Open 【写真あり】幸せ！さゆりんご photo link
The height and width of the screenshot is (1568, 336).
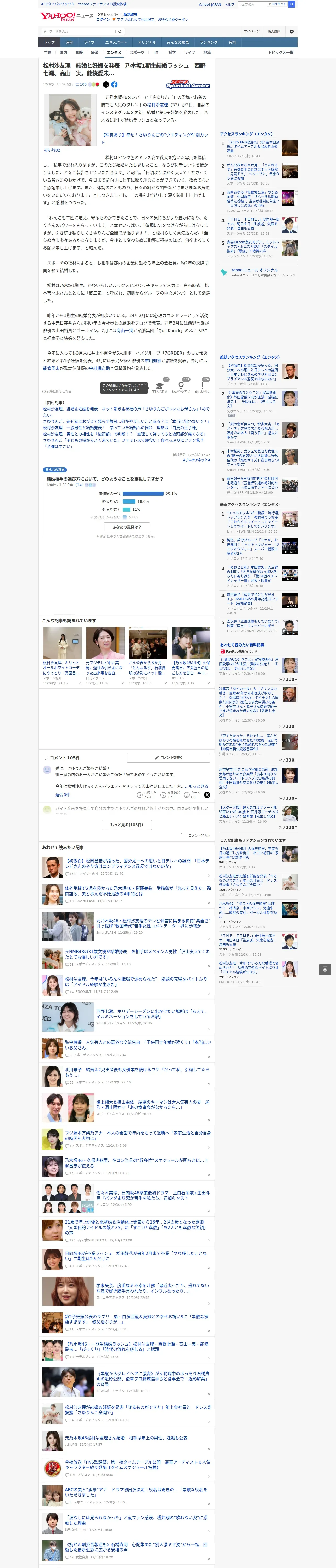(x=154, y=138)
